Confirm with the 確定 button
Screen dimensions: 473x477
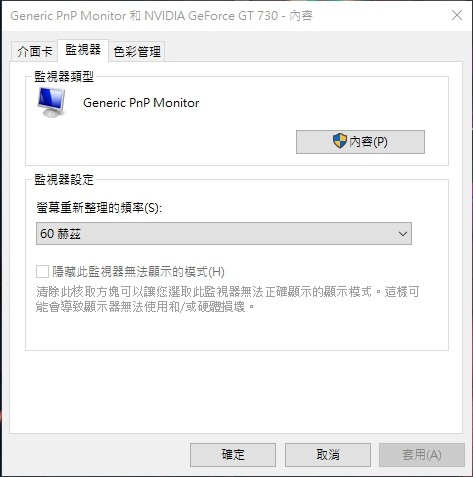click(233, 455)
